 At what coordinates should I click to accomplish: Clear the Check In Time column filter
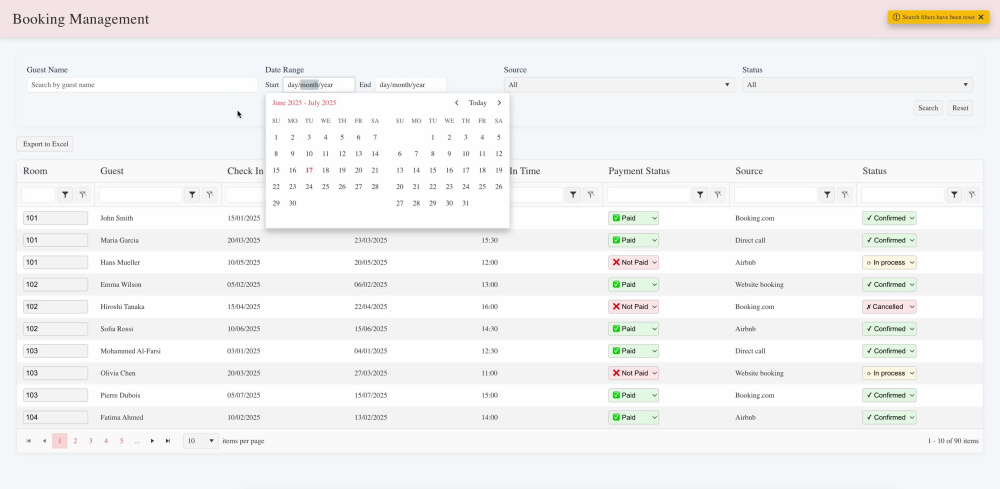click(591, 195)
